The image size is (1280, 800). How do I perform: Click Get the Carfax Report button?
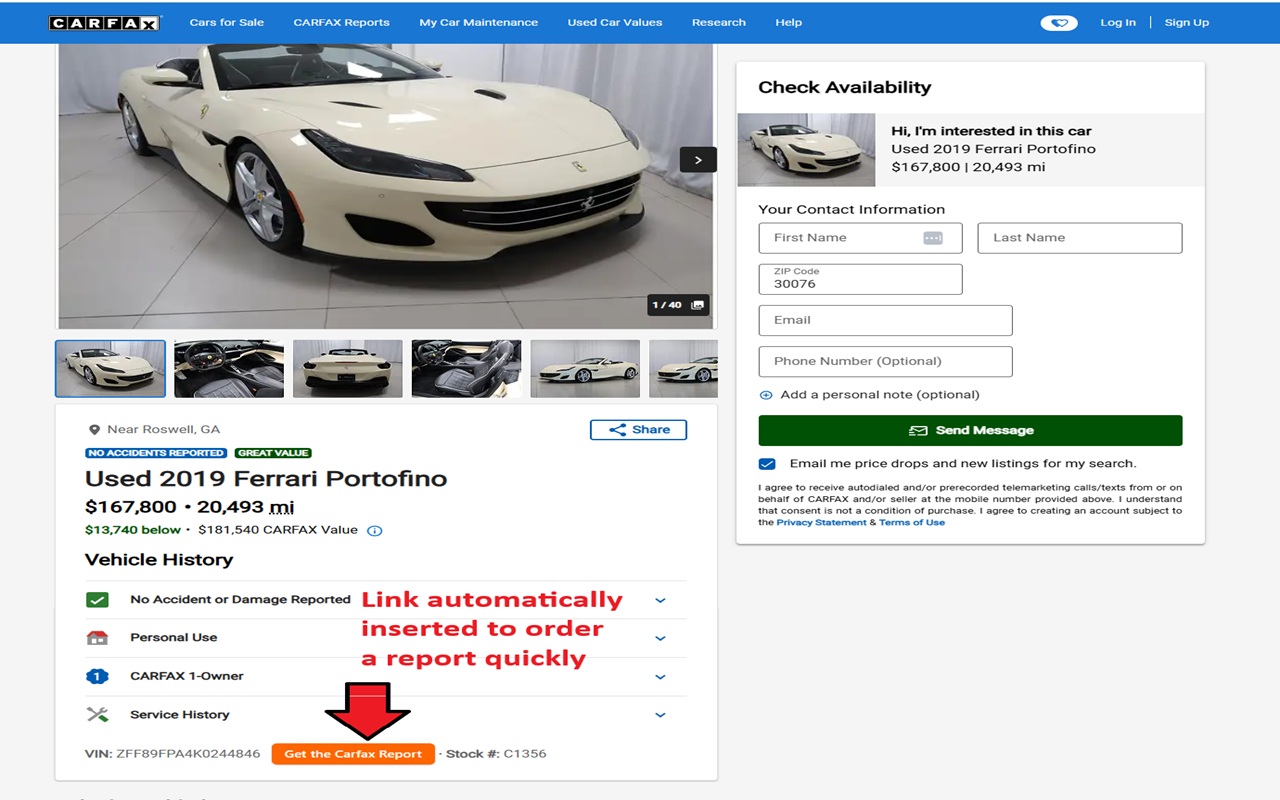(353, 754)
